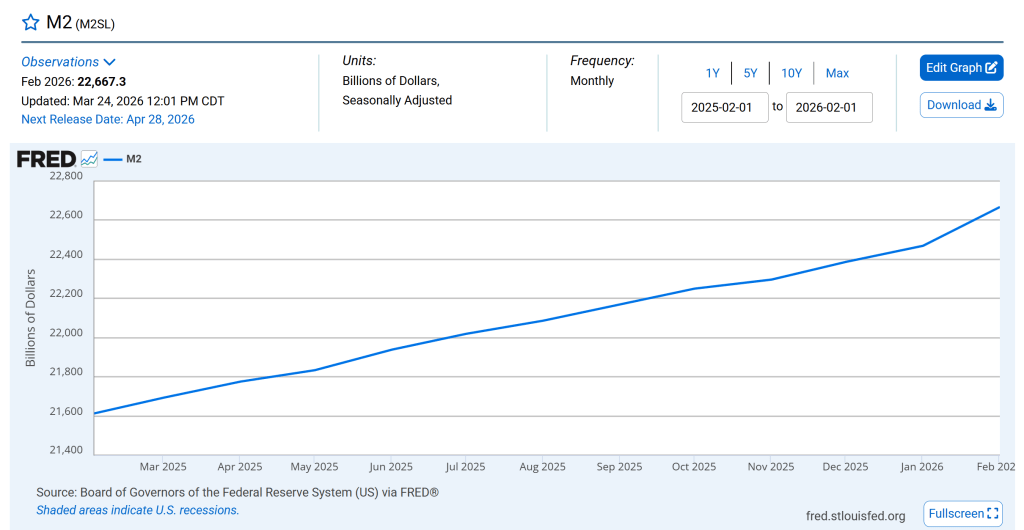Click the FRED logo above the chart
This screenshot has width=1024, height=530.
click(x=46, y=159)
